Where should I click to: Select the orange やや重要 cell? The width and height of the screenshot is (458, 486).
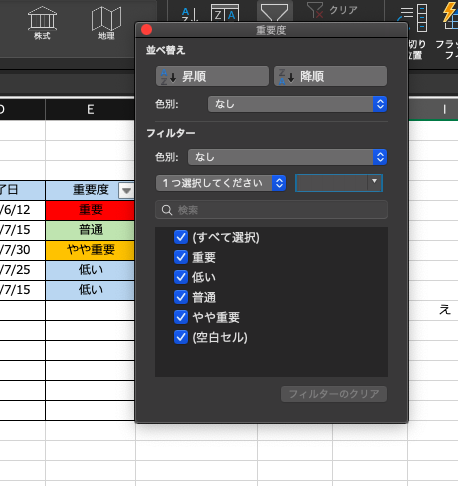[90, 250]
